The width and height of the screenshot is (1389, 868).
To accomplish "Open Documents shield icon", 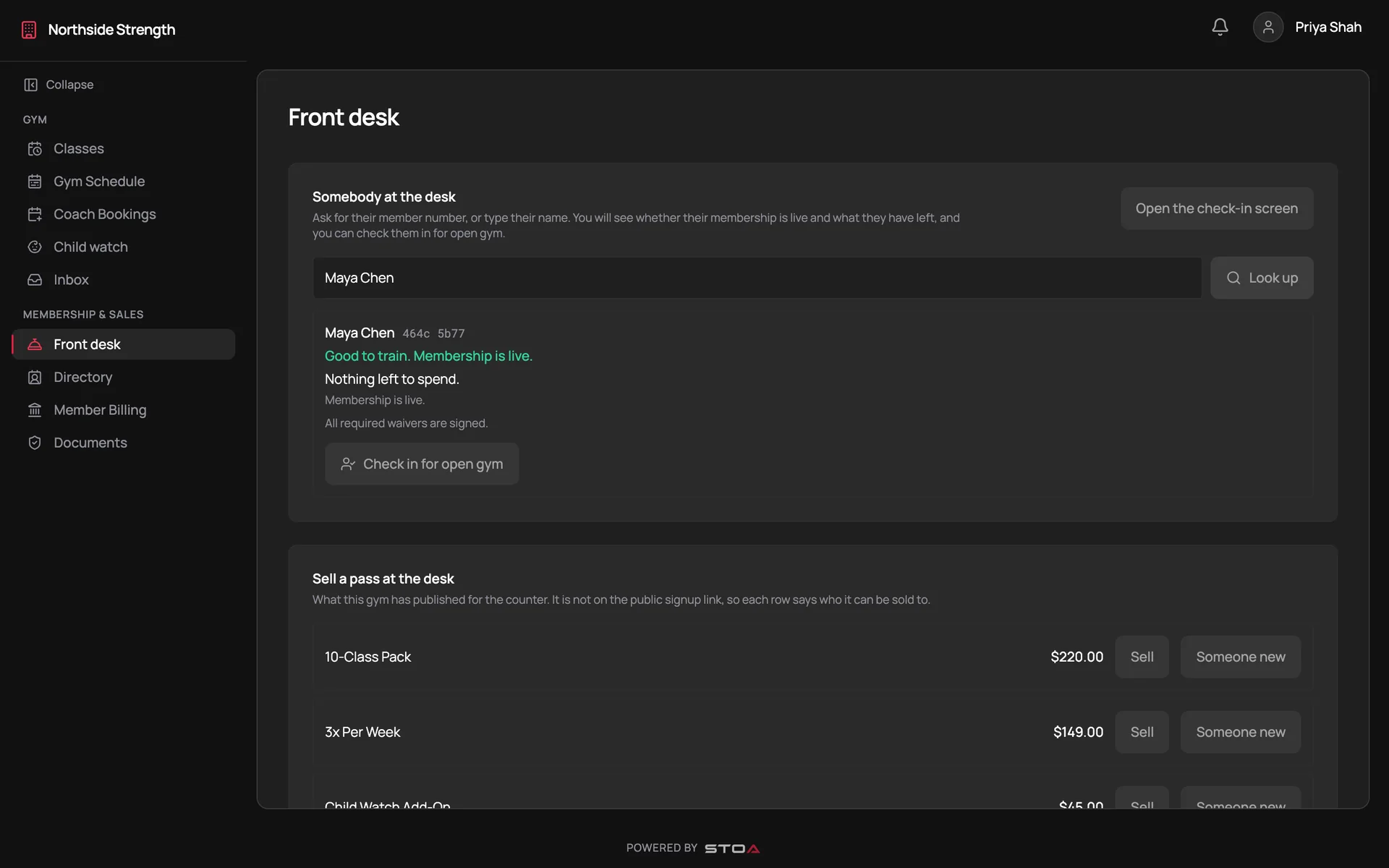I will [x=35, y=443].
